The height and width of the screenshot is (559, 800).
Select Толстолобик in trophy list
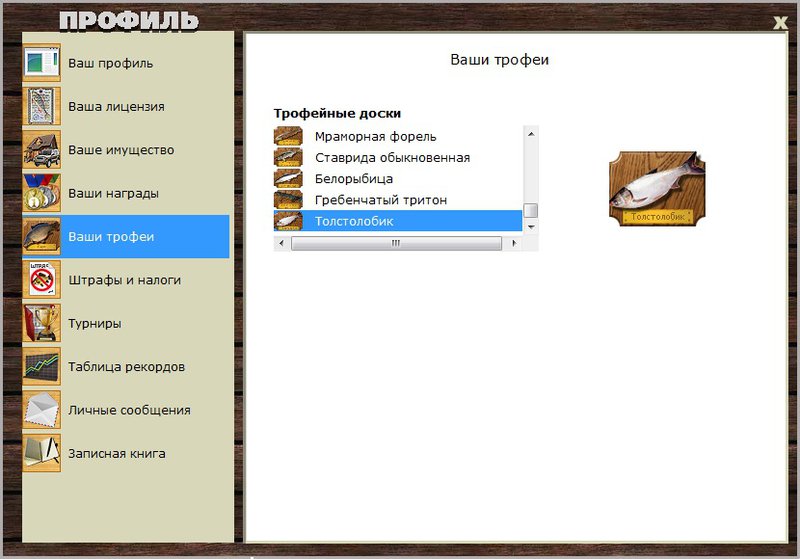[398, 221]
